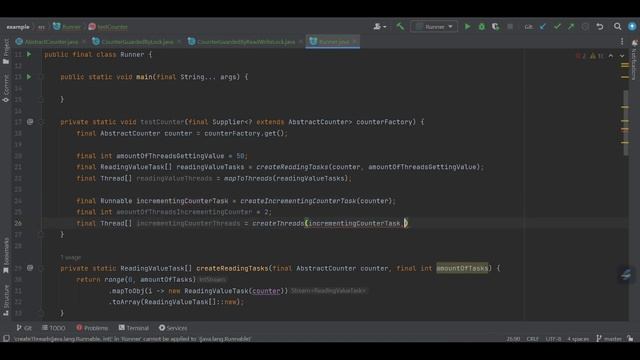
Task: Open the master Git branch popup
Action: pos(609,339)
